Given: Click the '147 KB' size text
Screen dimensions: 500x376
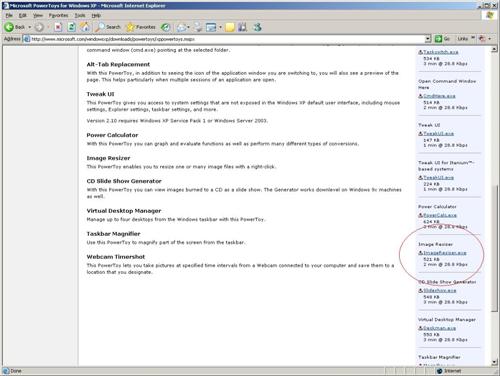Looking at the screenshot, I should pyautogui.click(x=431, y=140).
